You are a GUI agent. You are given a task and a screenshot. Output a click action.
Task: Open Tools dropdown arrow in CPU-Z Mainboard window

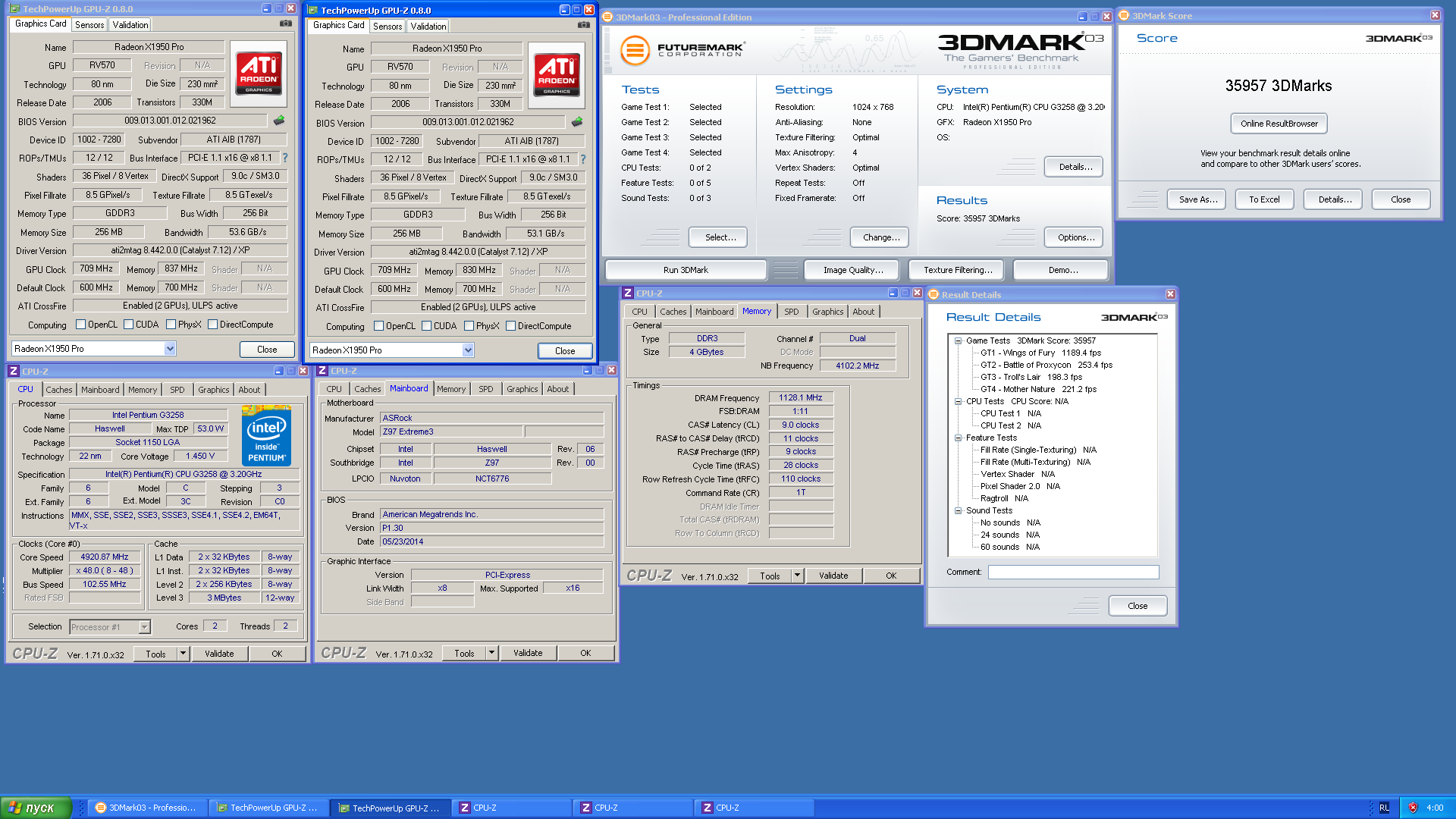[491, 653]
